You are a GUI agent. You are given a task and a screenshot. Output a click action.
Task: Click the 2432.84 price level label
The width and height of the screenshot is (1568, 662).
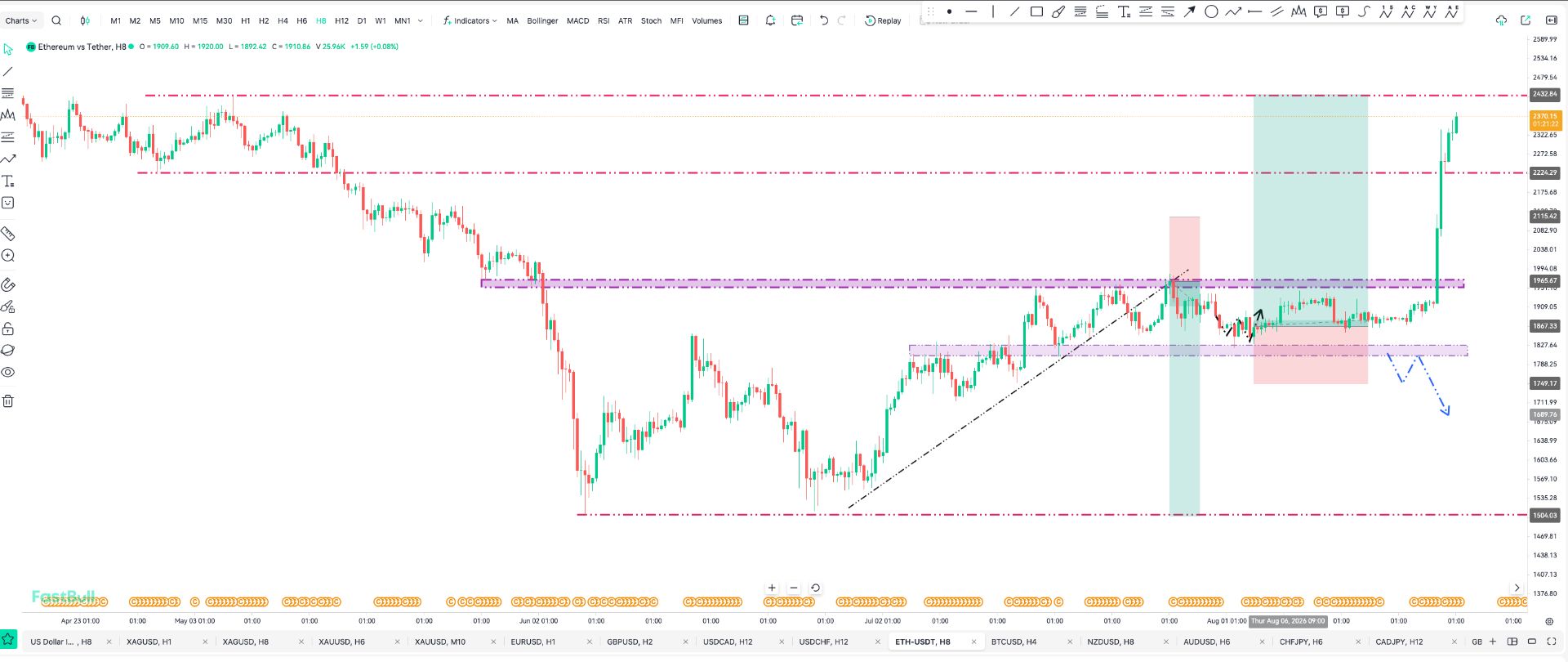[1544, 94]
